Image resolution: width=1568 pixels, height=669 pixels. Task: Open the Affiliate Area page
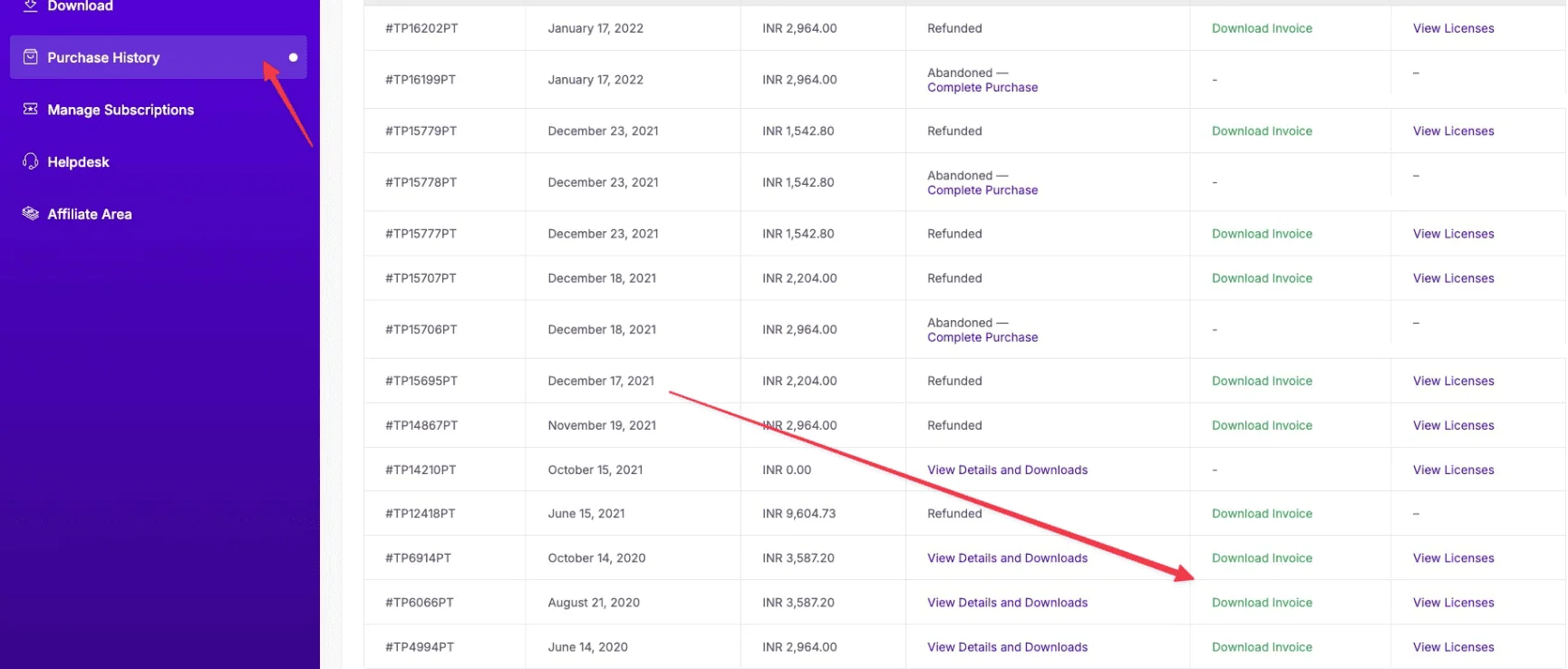tap(90, 214)
